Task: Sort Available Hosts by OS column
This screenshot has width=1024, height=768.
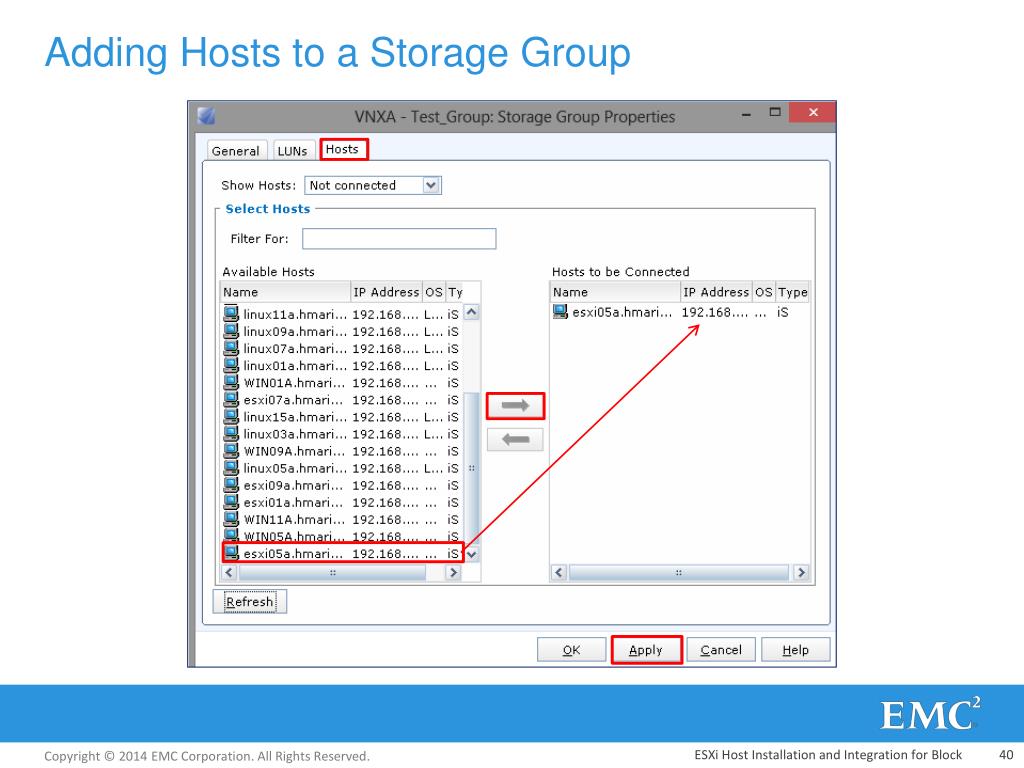Action: click(434, 292)
